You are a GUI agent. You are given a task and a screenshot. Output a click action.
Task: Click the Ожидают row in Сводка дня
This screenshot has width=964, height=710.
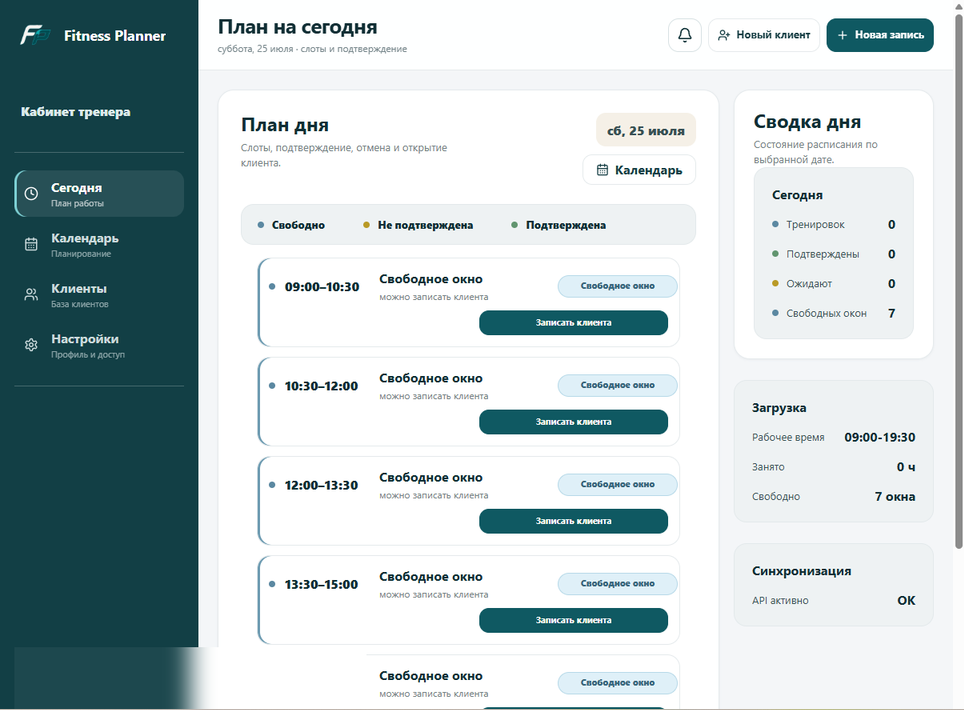click(834, 283)
